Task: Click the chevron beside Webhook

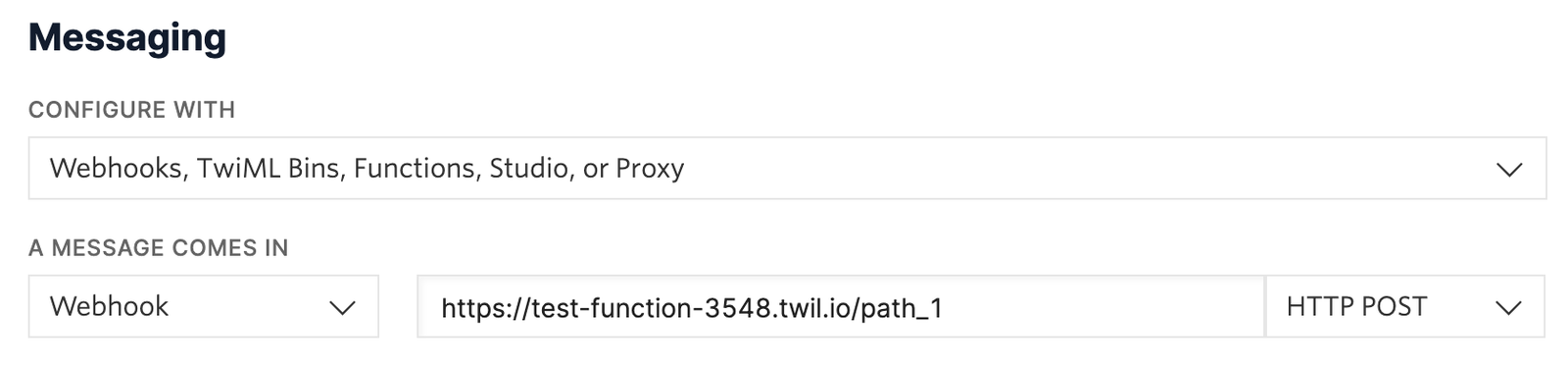Action: click(x=342, y=308)
